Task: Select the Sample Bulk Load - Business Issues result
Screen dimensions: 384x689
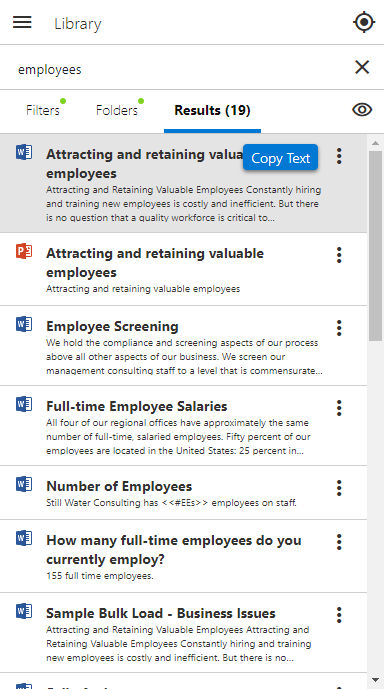Action: pos(161,613)
